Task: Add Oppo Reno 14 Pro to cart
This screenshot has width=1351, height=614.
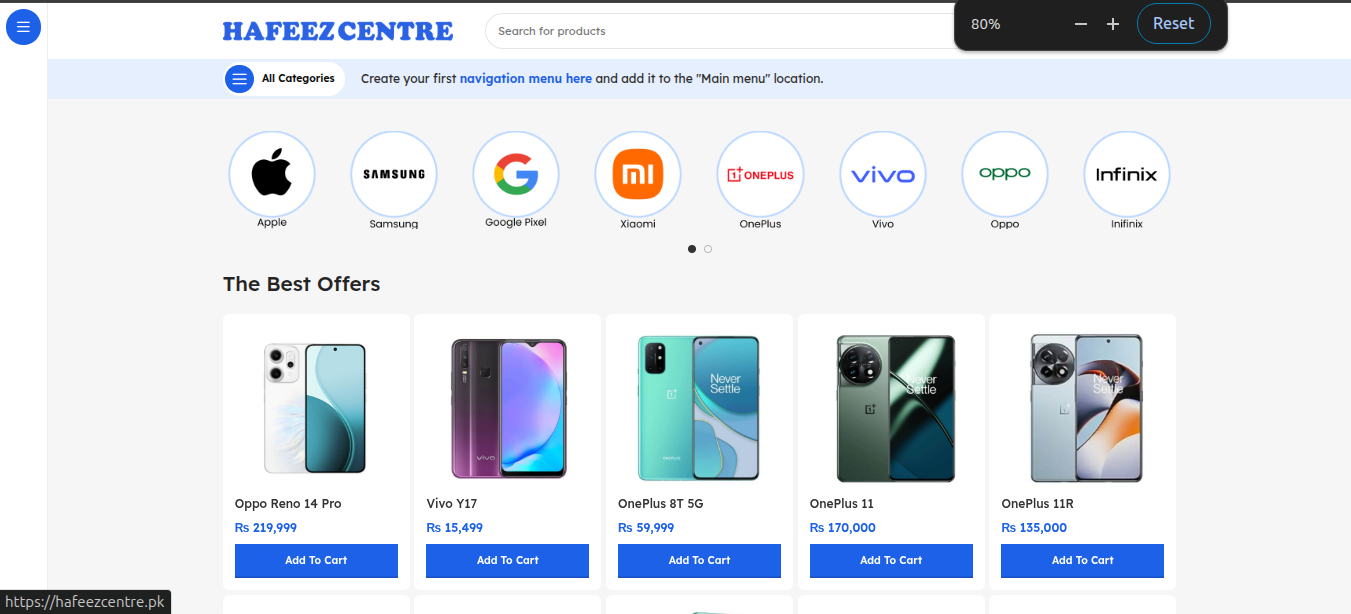Action: point(316,560)
